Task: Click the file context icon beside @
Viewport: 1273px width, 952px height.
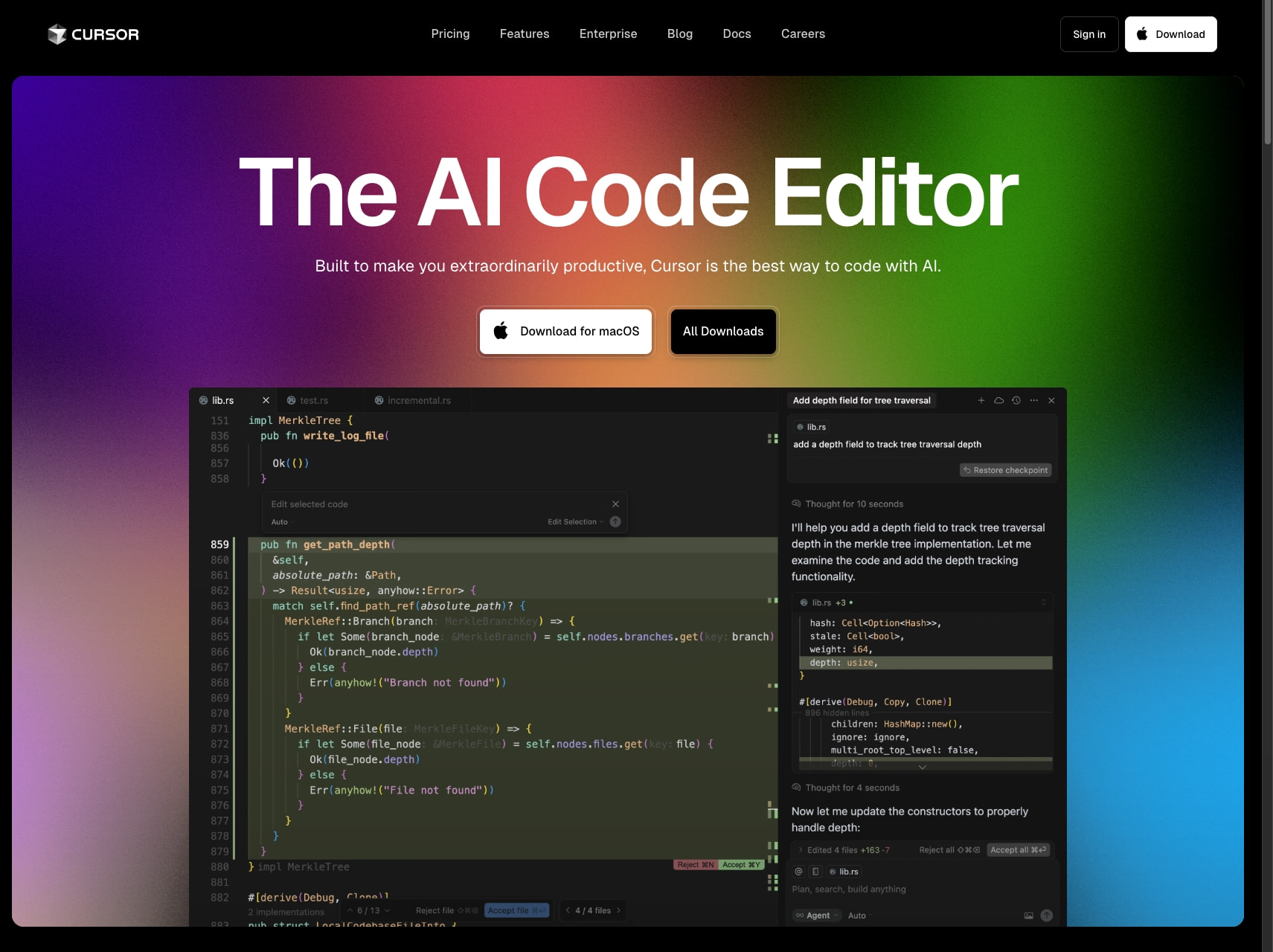Action: coord(815,872)
